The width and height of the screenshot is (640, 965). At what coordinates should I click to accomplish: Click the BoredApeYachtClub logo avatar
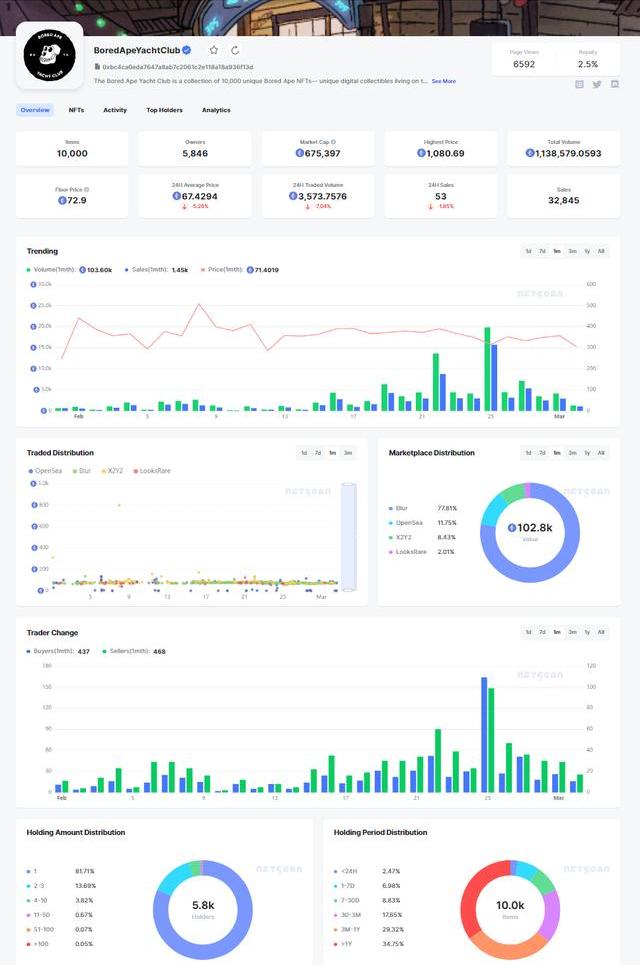point(49,55)
